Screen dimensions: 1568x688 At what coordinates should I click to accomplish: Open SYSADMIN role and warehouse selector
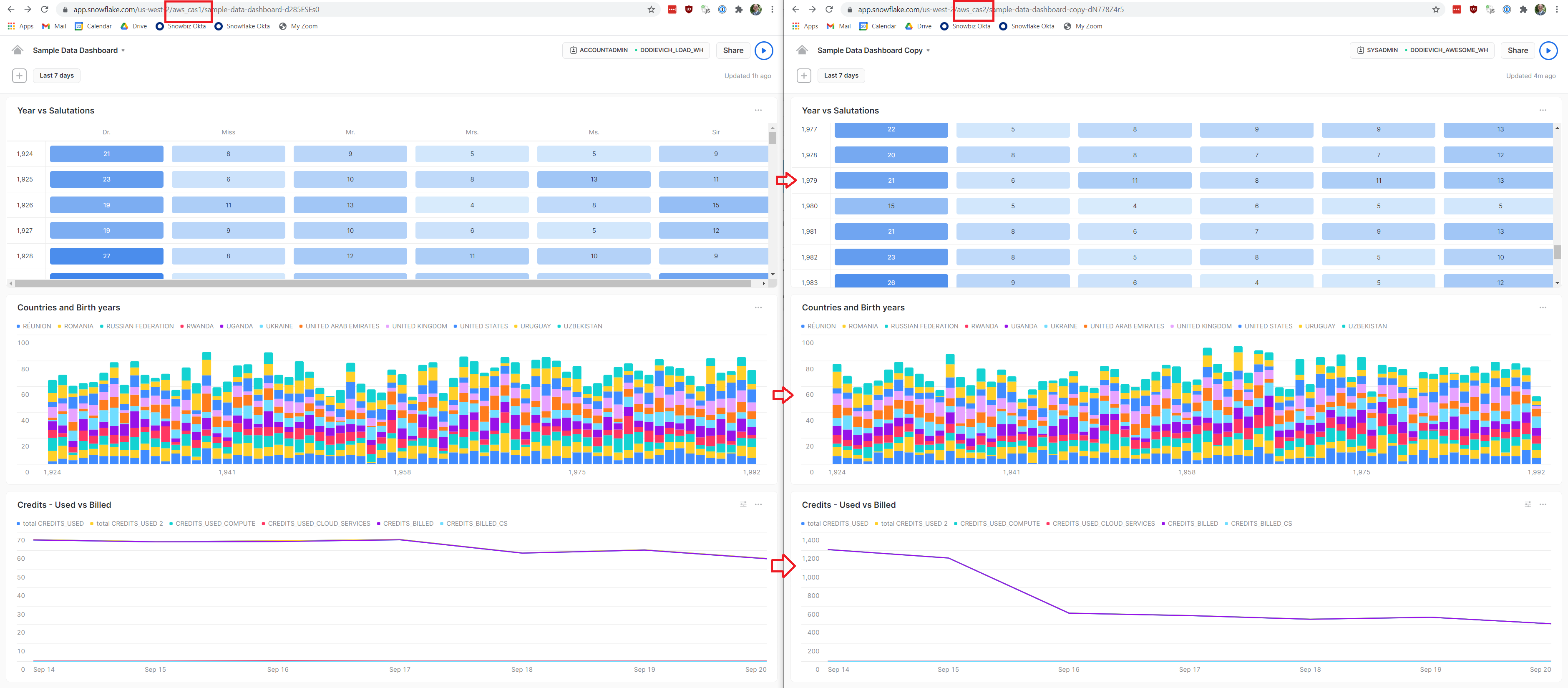click(x=1422, y=50)
